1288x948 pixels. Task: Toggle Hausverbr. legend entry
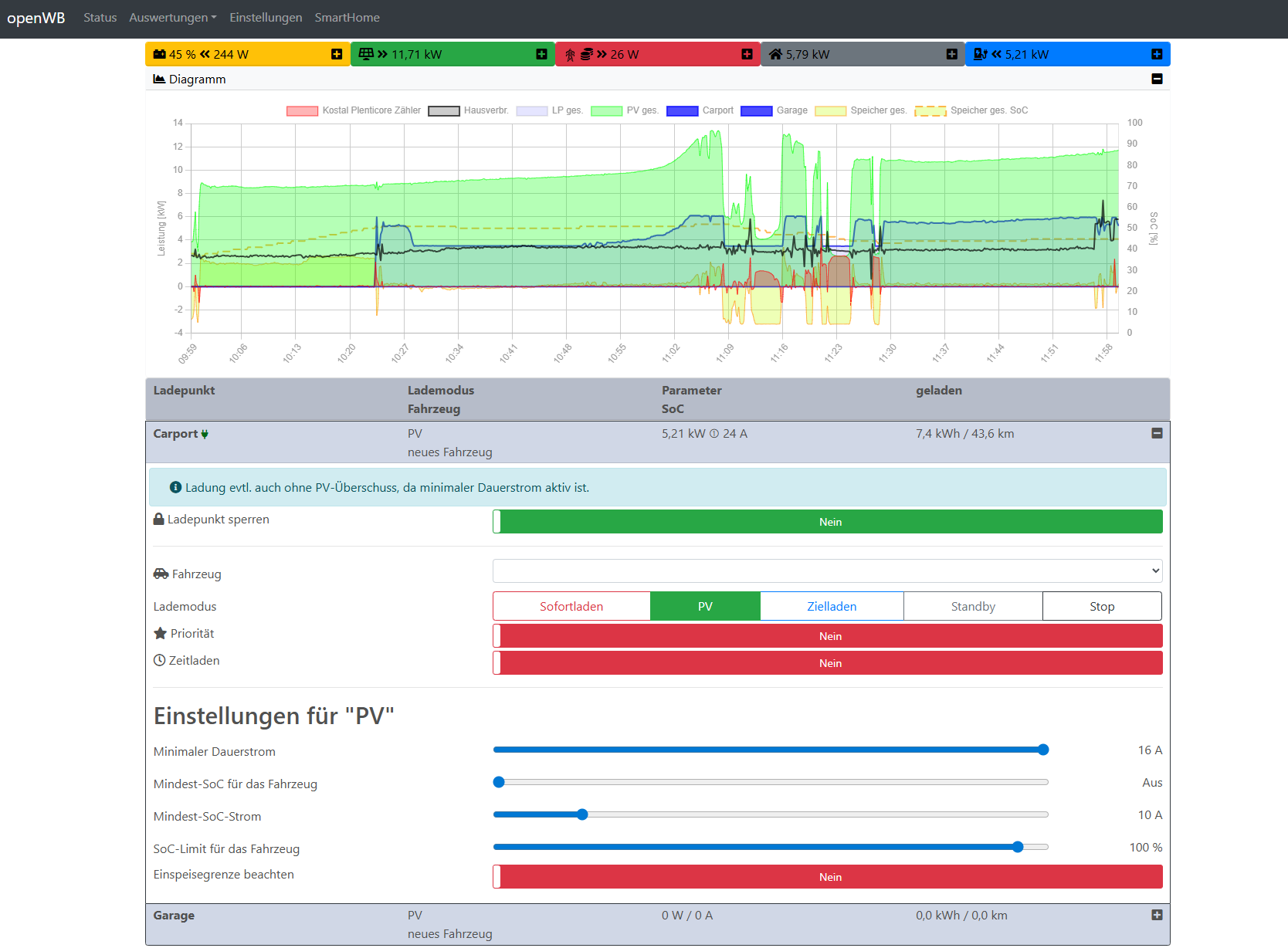(468, 110)
